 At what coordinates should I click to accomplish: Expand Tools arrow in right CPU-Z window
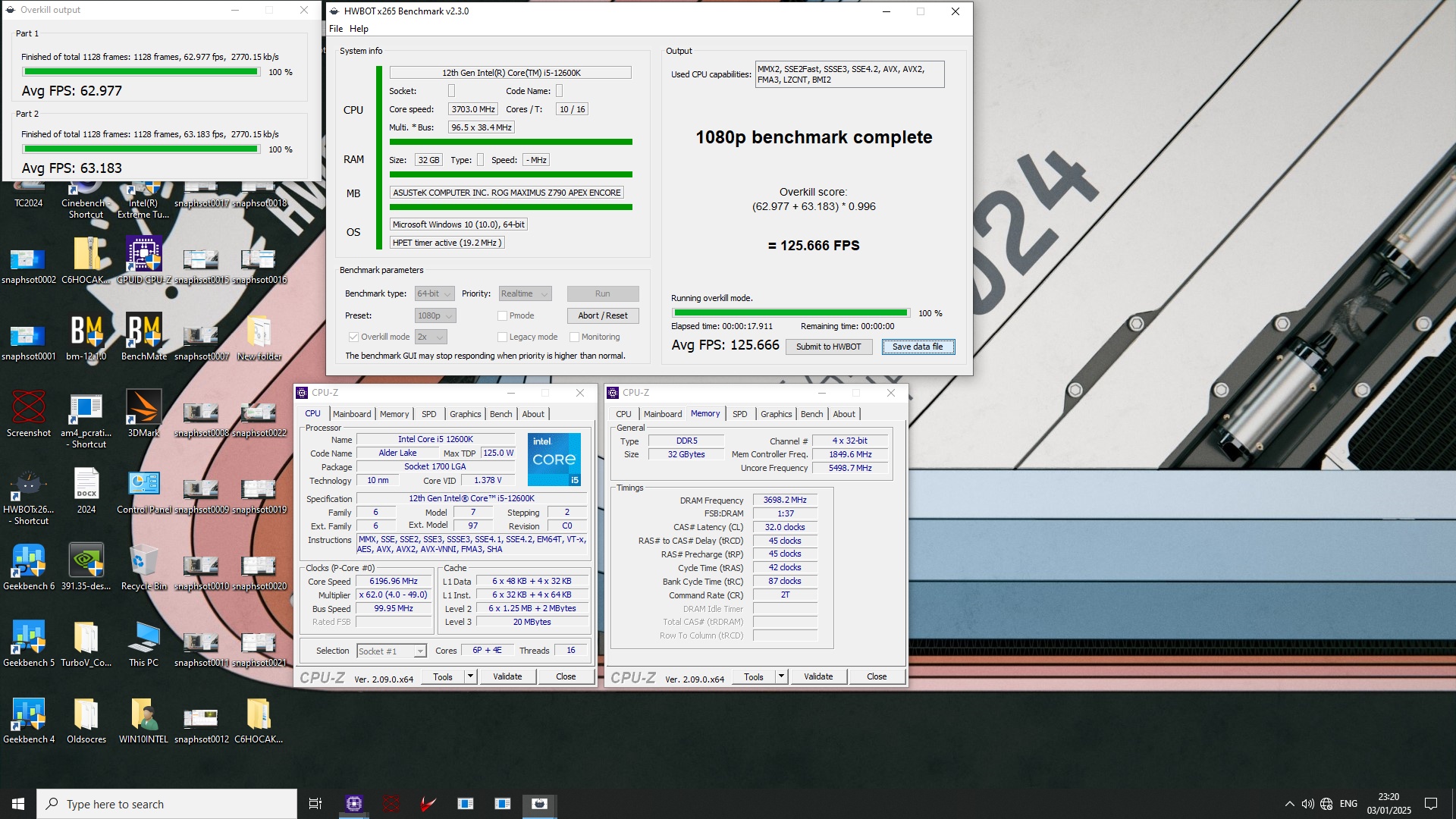click(x=781, y=676)
